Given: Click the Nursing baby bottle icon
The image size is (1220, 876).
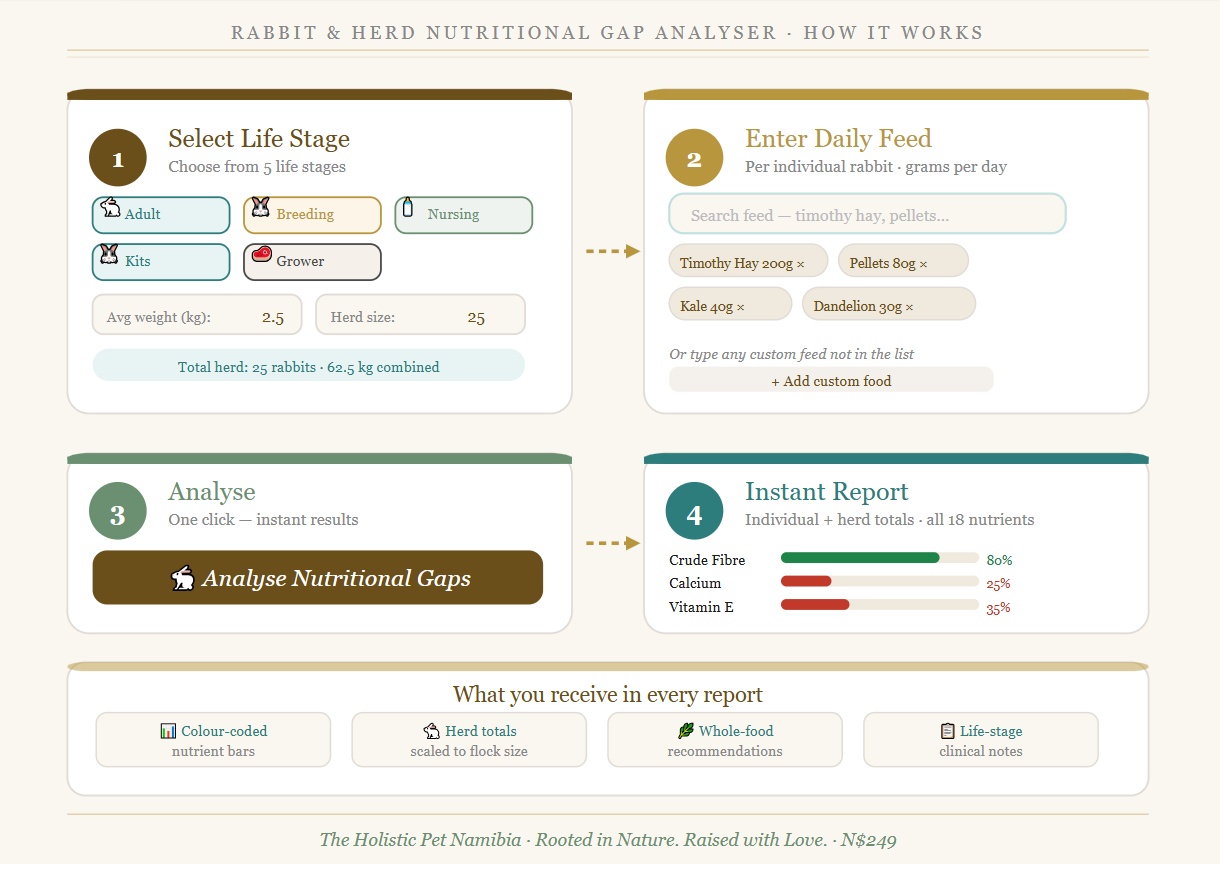Looking at the screenshot, I should tap(408, 208).
